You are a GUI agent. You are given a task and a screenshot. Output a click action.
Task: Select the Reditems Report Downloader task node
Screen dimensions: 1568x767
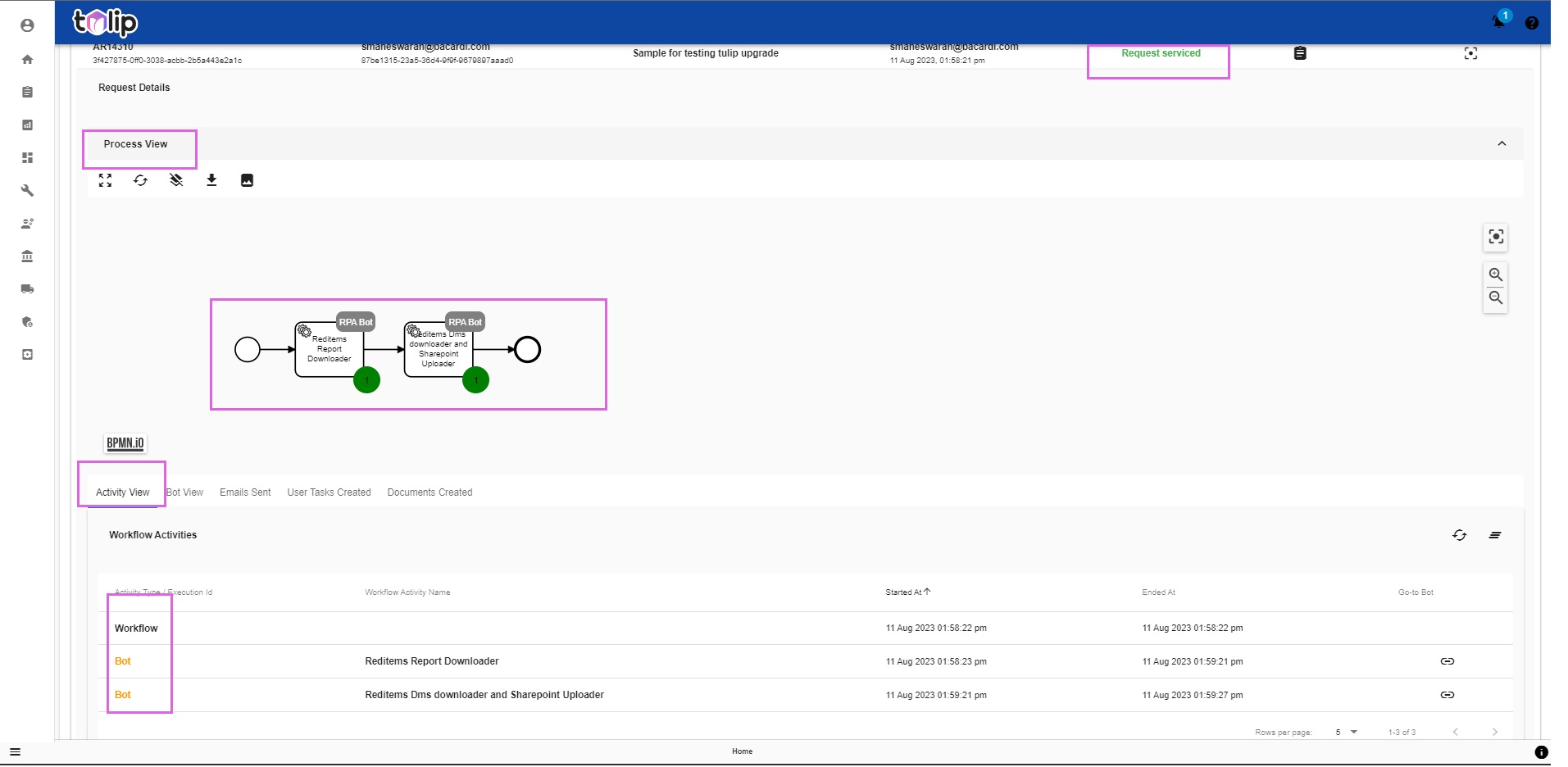(x=329, y=349)
